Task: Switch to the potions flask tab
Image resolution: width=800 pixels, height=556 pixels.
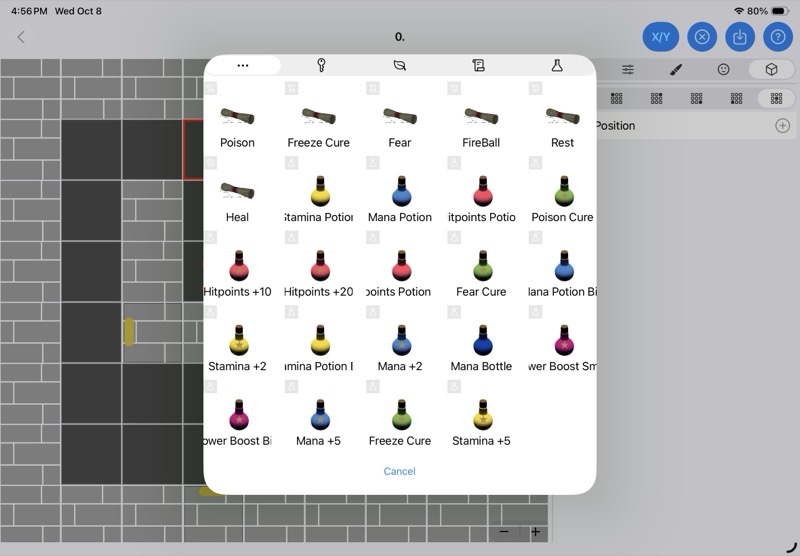Action: [557, 65]
